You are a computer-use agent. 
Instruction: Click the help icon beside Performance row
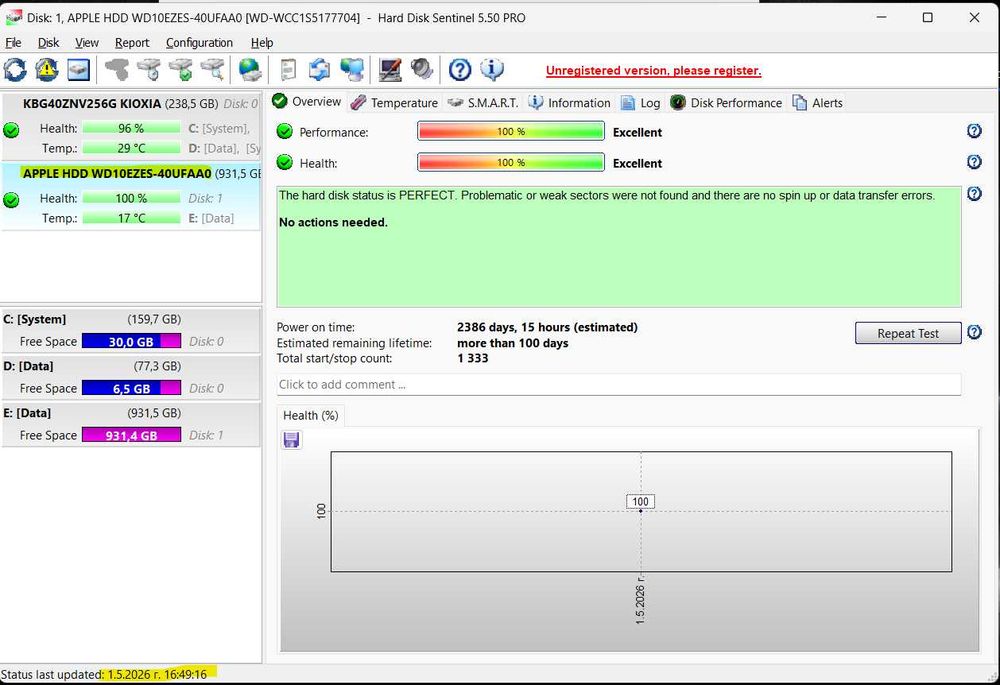974,131
